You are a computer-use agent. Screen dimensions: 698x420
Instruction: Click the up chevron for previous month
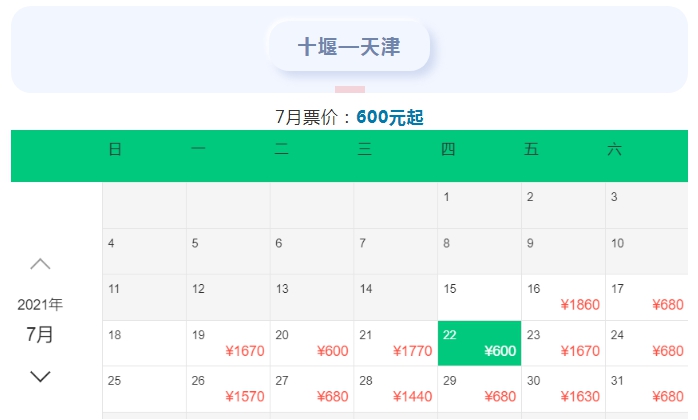point(40,264)
